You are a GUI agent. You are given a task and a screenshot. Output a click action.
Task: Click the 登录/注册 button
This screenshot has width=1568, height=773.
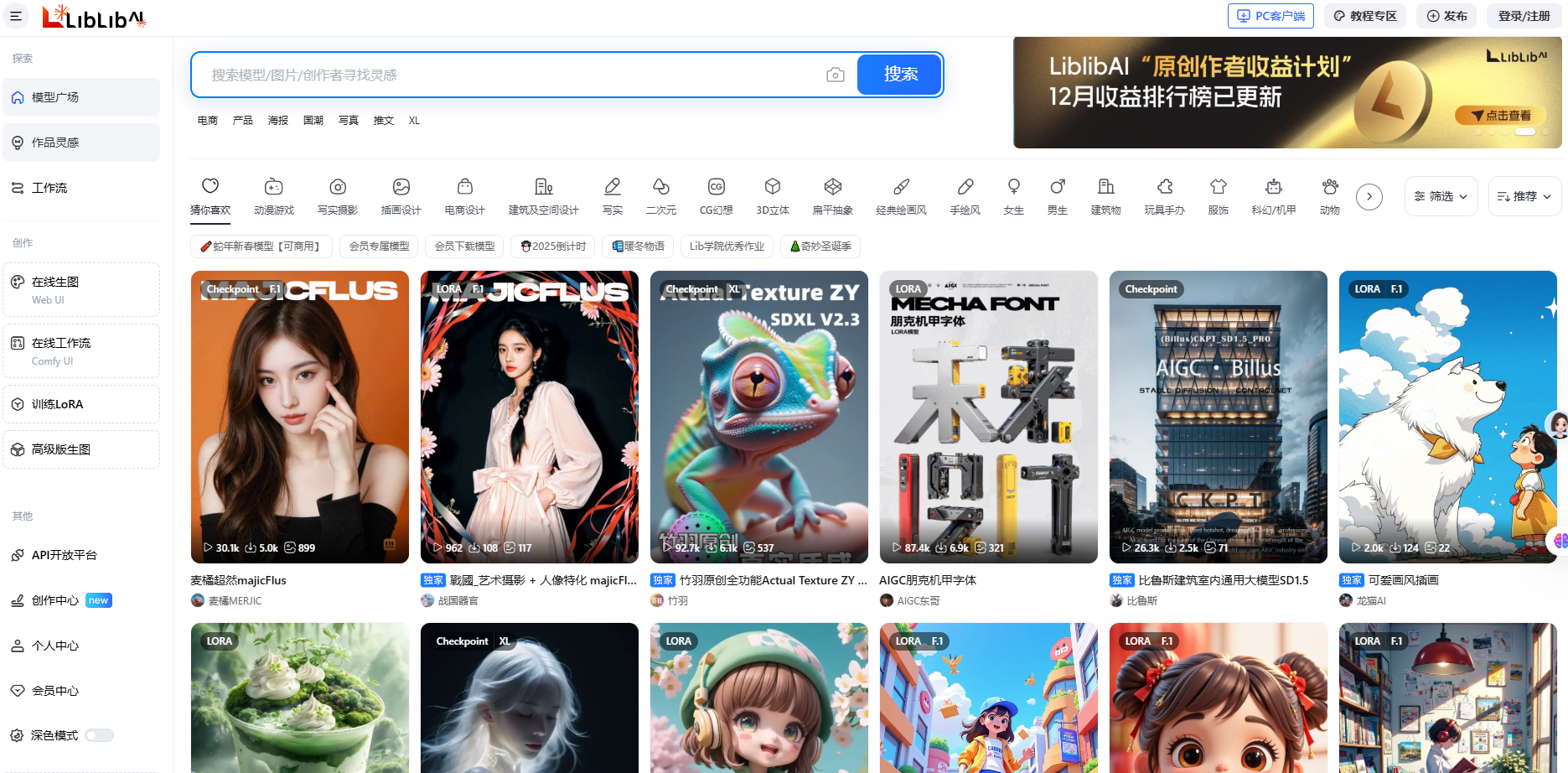click(1524, 16)
